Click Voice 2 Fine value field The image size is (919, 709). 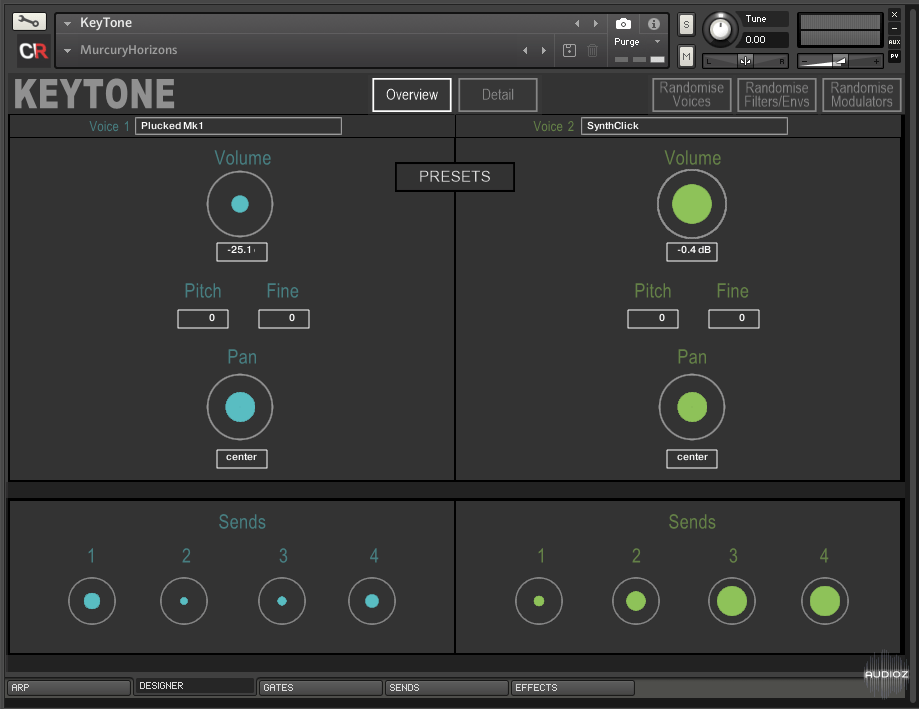(x=734, y=319)
